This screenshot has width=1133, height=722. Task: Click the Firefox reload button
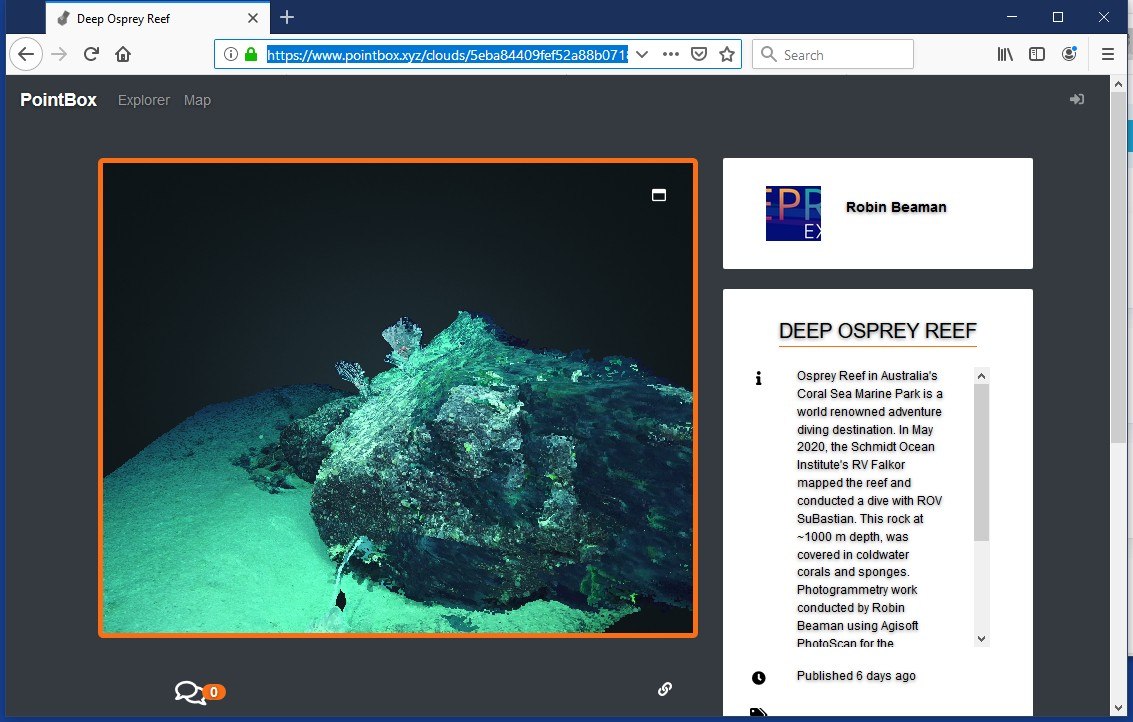point(91,54)
